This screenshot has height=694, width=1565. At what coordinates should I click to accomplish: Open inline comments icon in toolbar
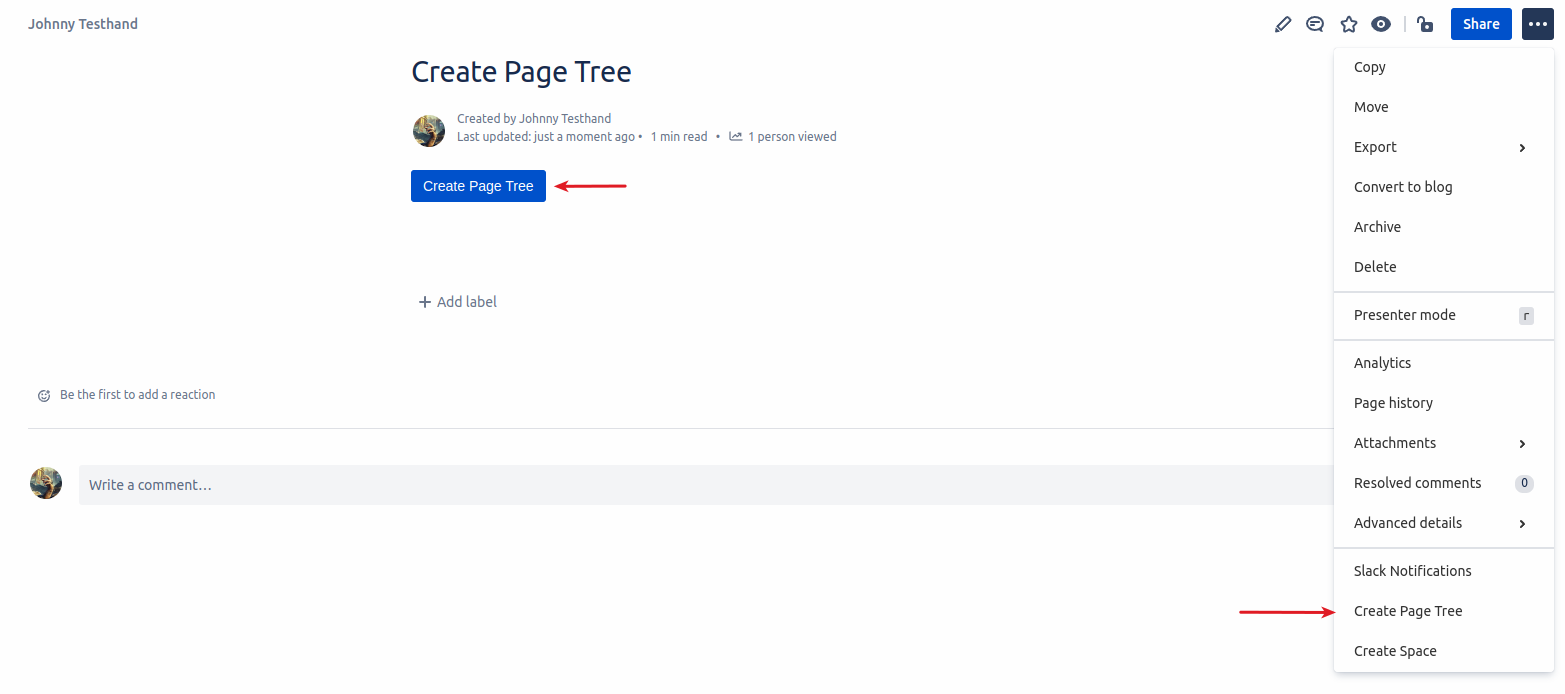pos(1315,24)
